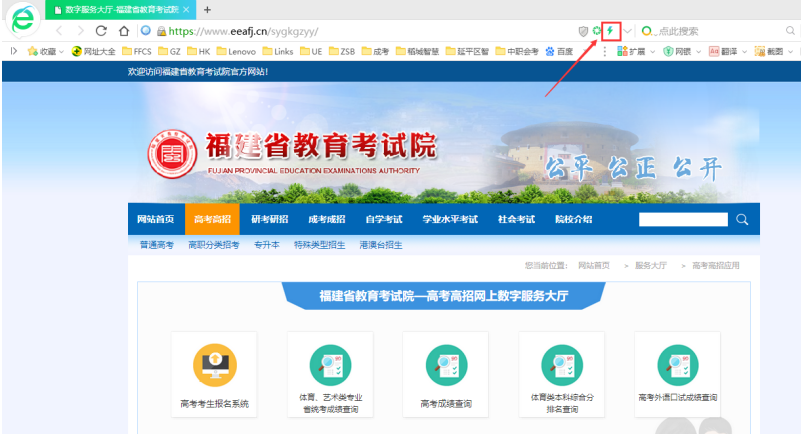Open 高考考生报名系统 icon
Image resolution: width=801 pixels, height=434 pixels.
[214, 366]
